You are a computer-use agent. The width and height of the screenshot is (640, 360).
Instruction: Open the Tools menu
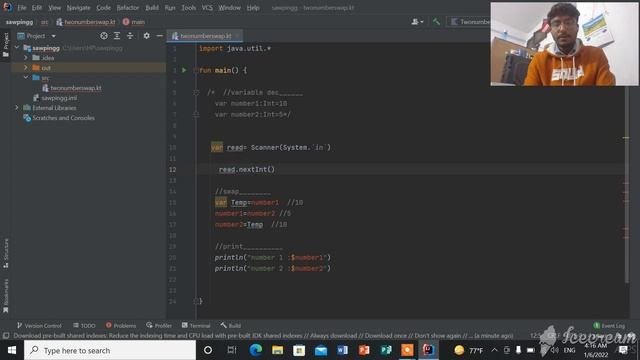(189, 8)
